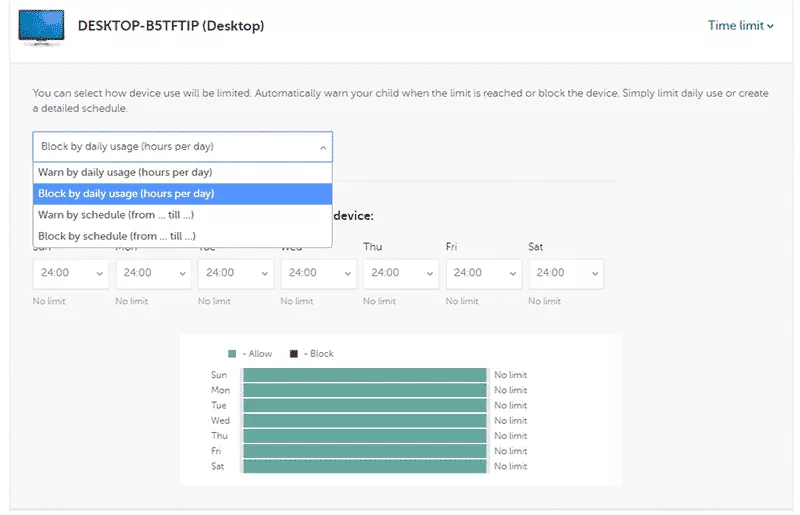Click the Tue bar in chart
The width and height of the screenshot is (800, 515).
(365, 406)
